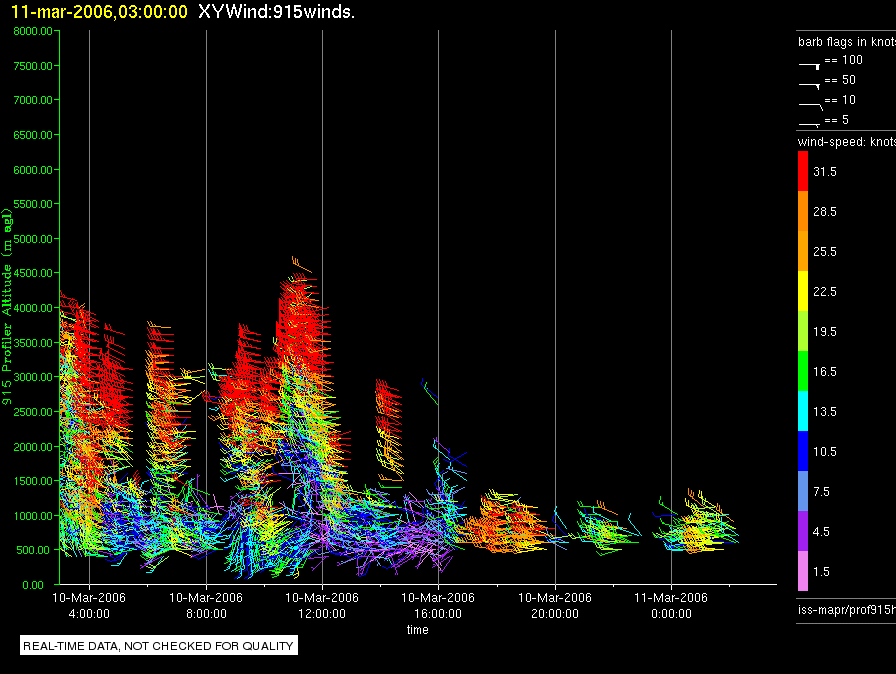This screenshot has width=896, height=674.
Task: Click the 10-Mar-2006 16:00:00 time label
Action: pyautogui.click(x=438, y=605)
